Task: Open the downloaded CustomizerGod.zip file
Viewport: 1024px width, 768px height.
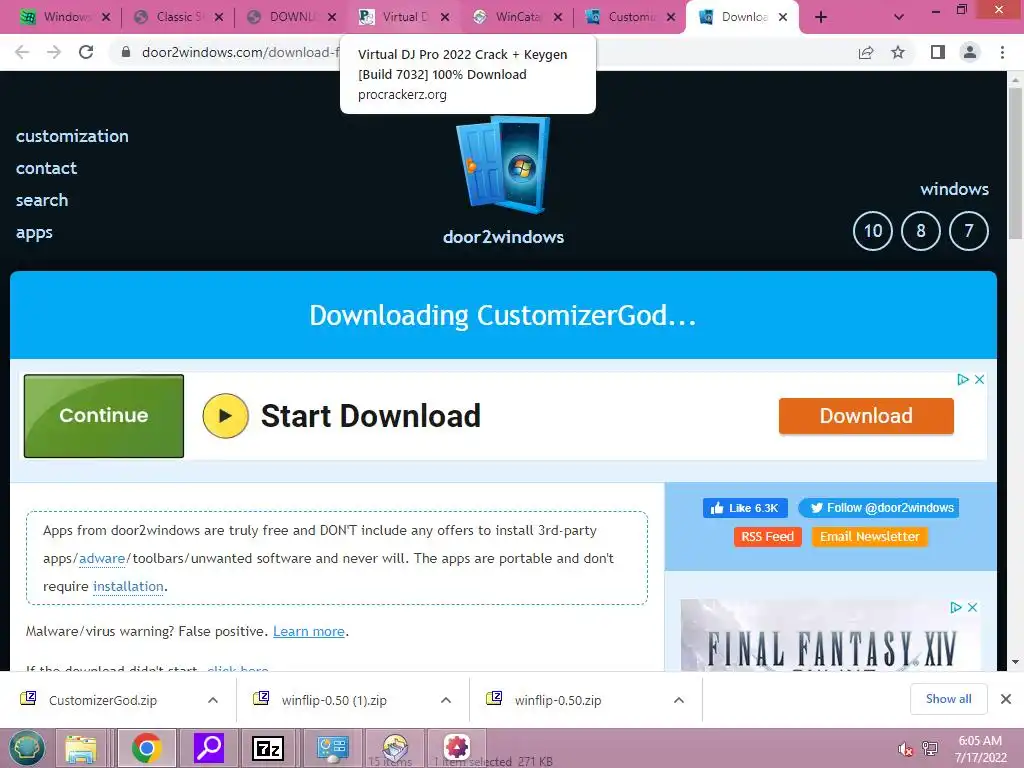Action: tap(103, 700)
